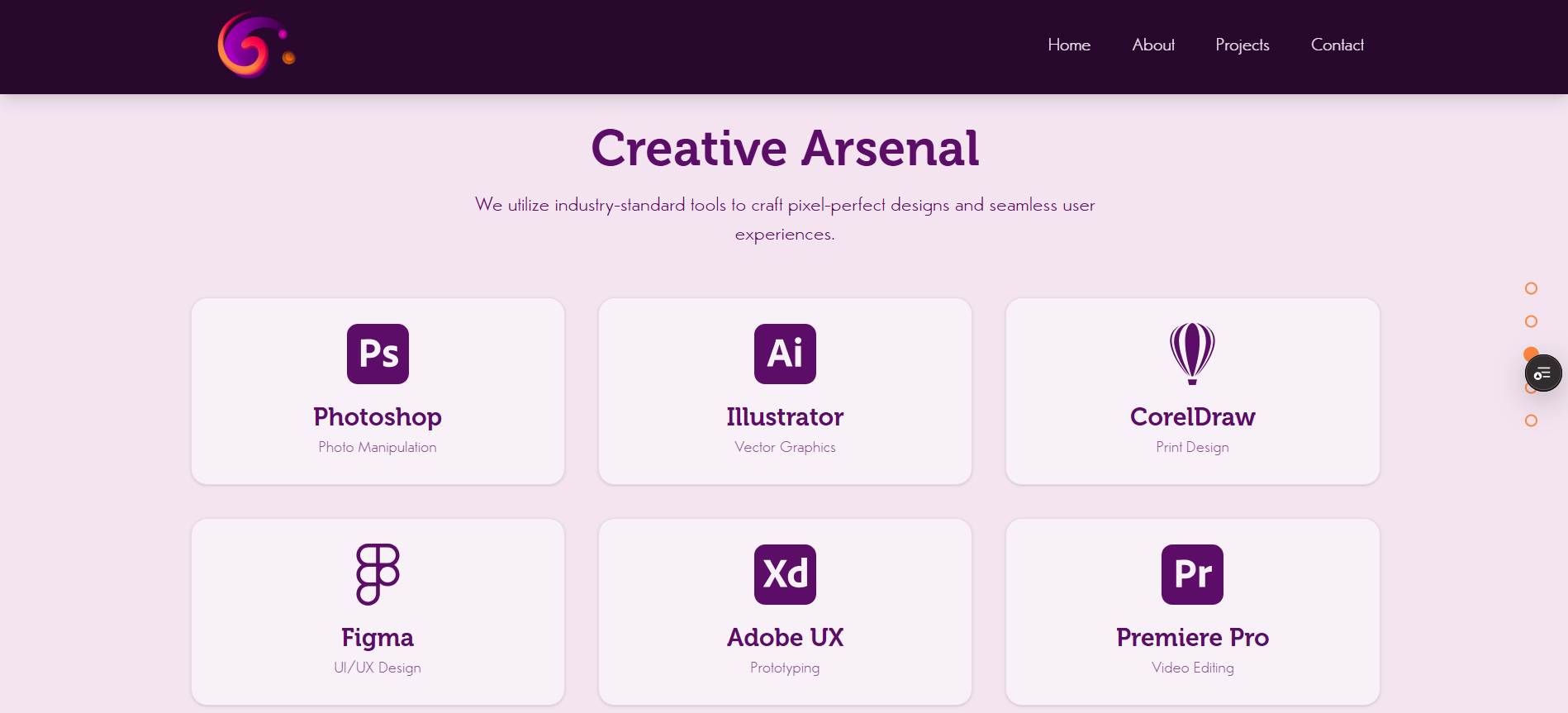Go to the About page

(x=1153, y=45)
